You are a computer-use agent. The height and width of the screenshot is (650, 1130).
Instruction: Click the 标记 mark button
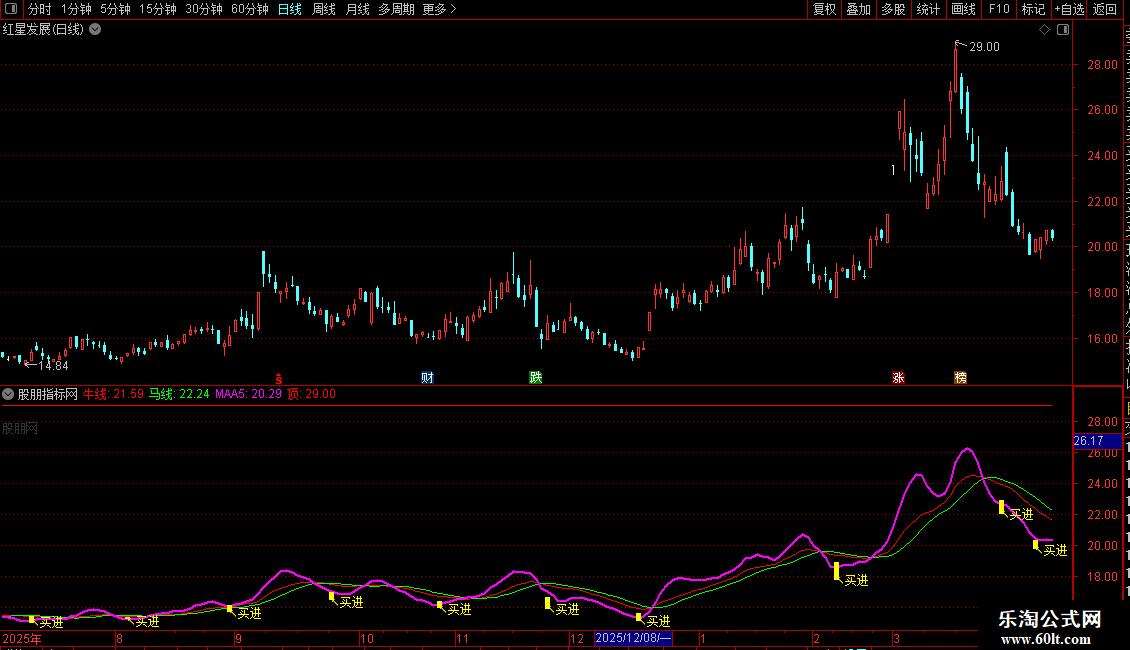(x=1033, y=9)
